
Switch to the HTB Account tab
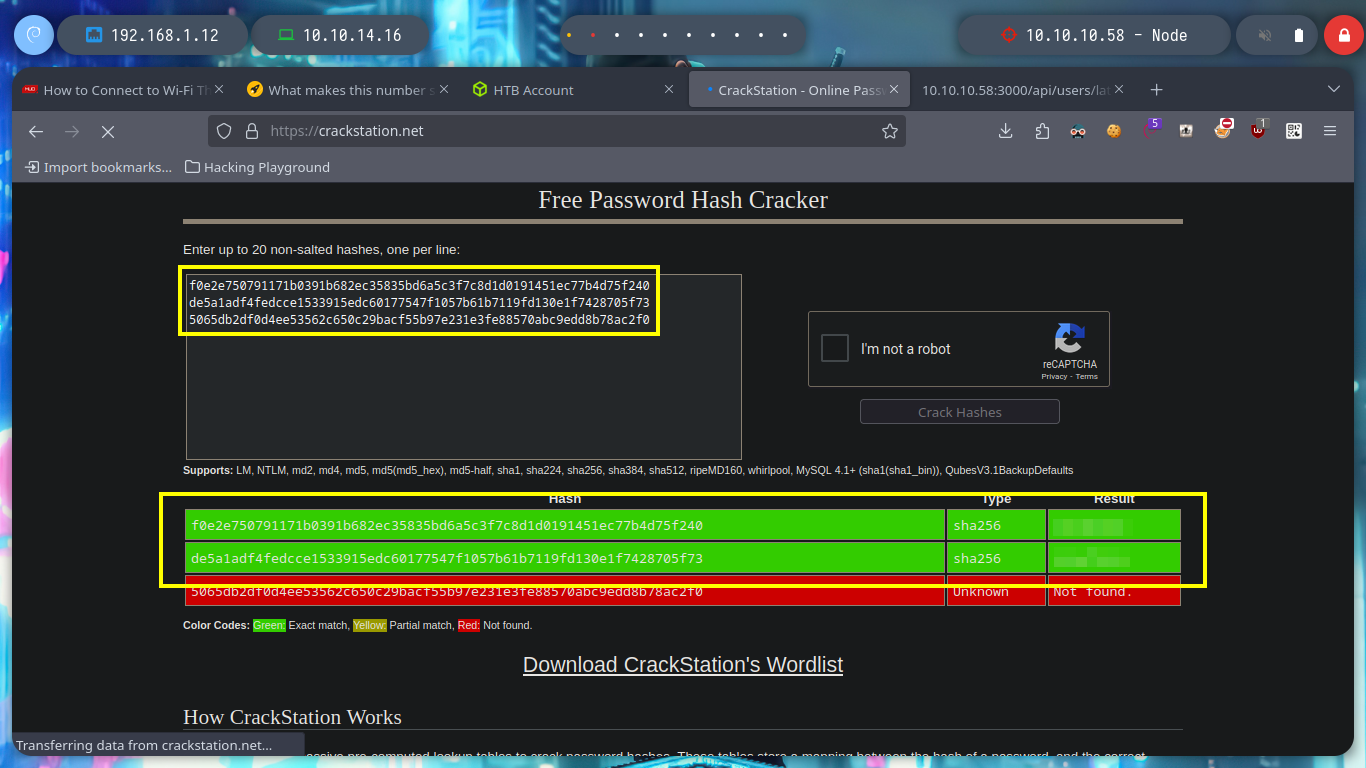pyautogui.click(x=573, y=90)
